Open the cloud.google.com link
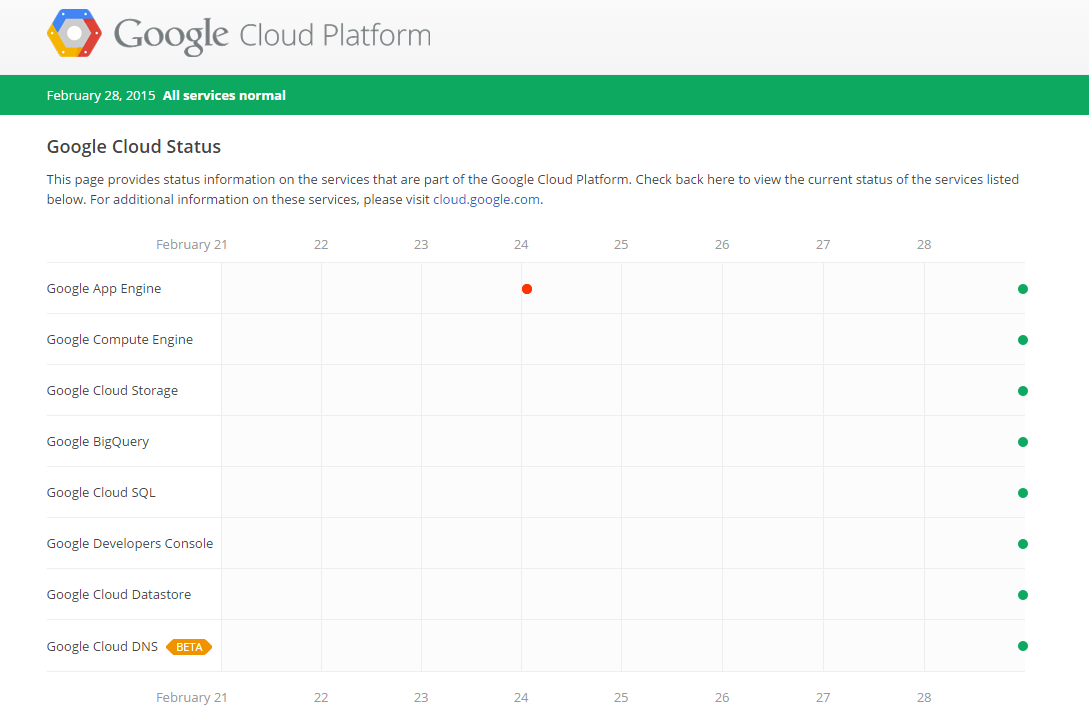 click(x=486, y=199)
